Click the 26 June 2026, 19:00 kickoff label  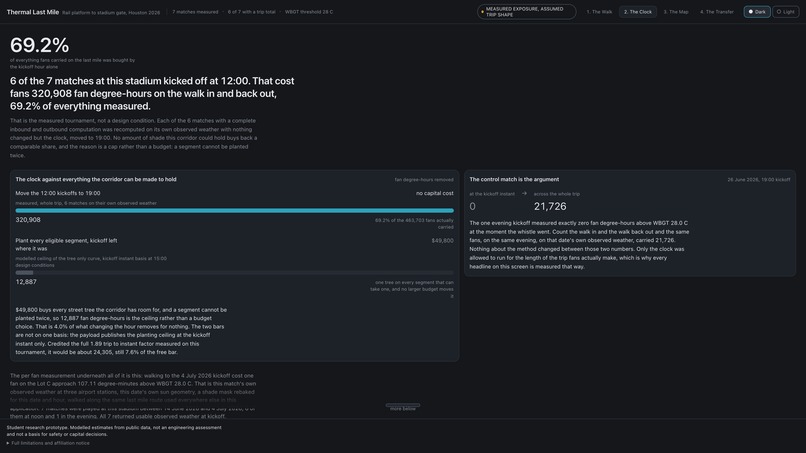click(x=759, y=179)
